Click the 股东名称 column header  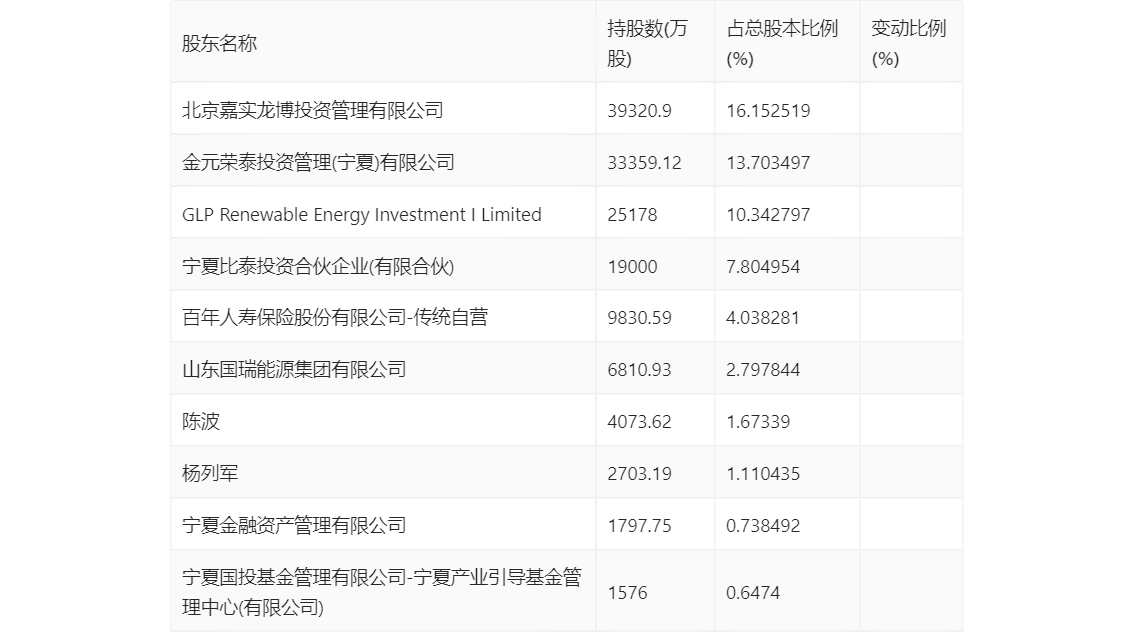tap(219, 43)
